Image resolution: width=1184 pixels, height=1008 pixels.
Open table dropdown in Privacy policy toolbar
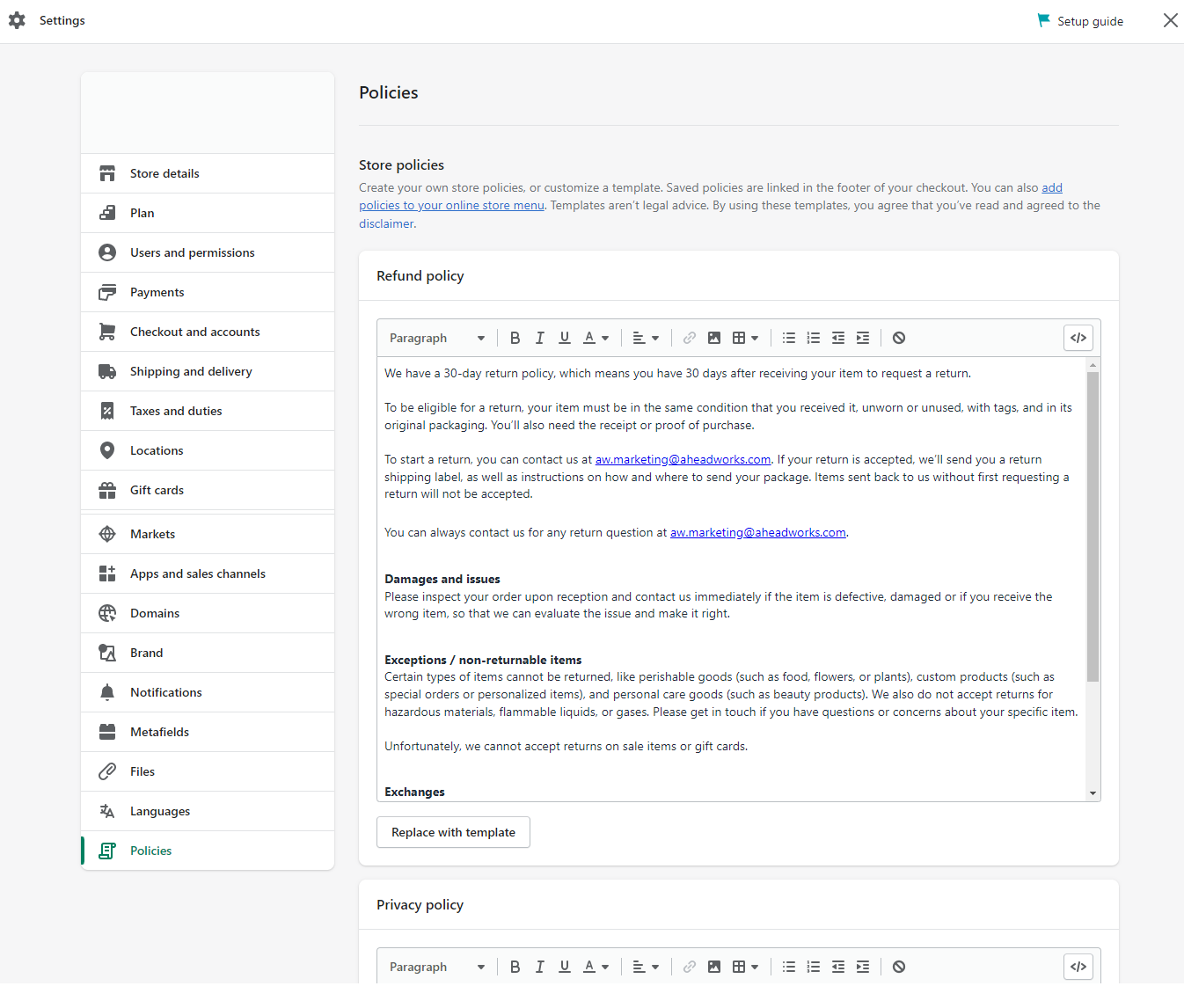click(745, 967)
